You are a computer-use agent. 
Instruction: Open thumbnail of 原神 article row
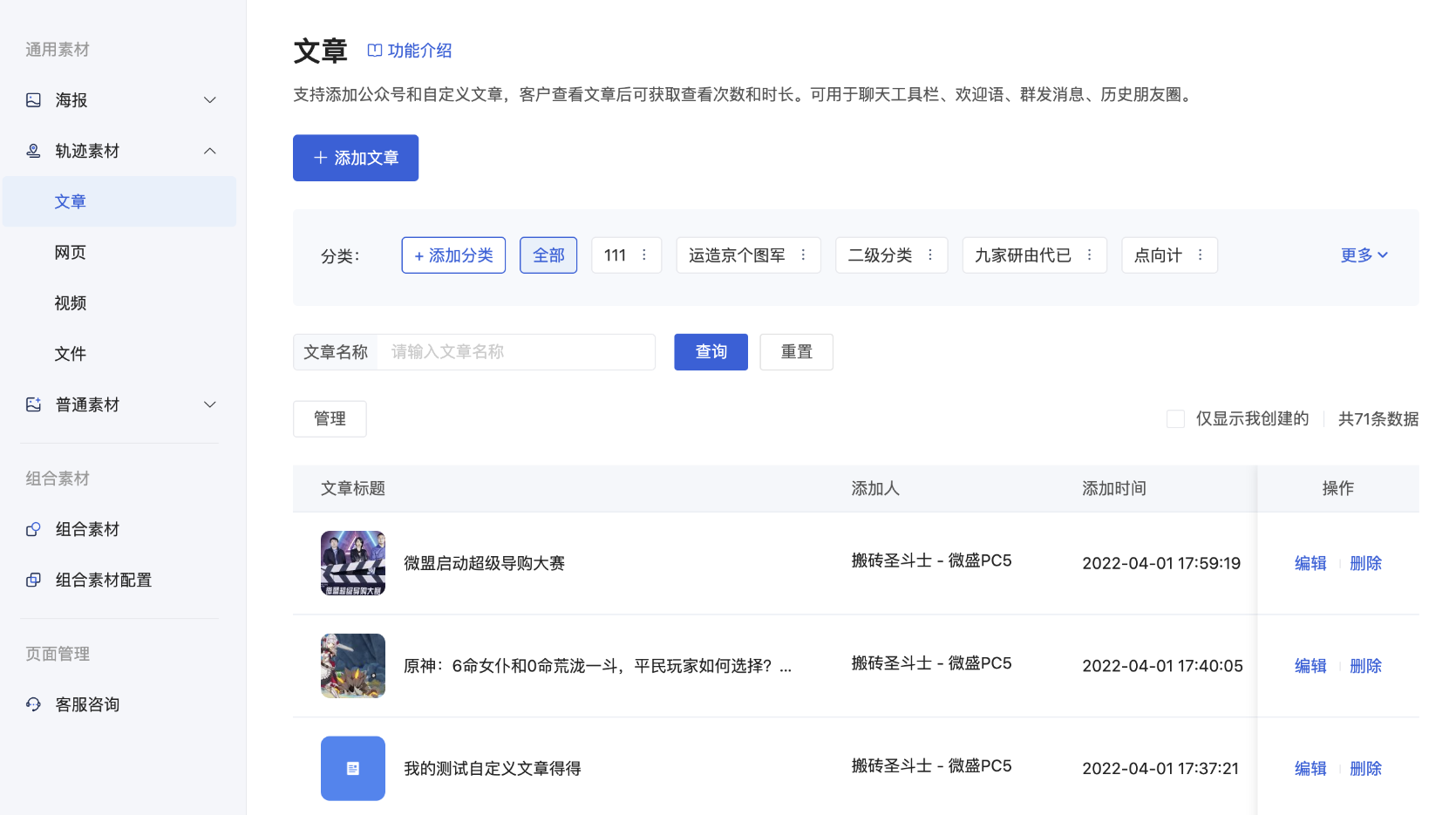353,666
